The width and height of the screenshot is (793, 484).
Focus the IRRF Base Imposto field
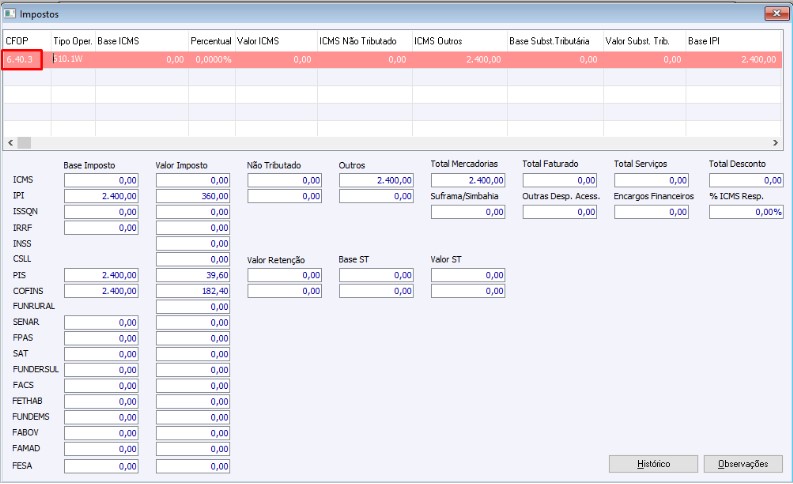(101, 228)
